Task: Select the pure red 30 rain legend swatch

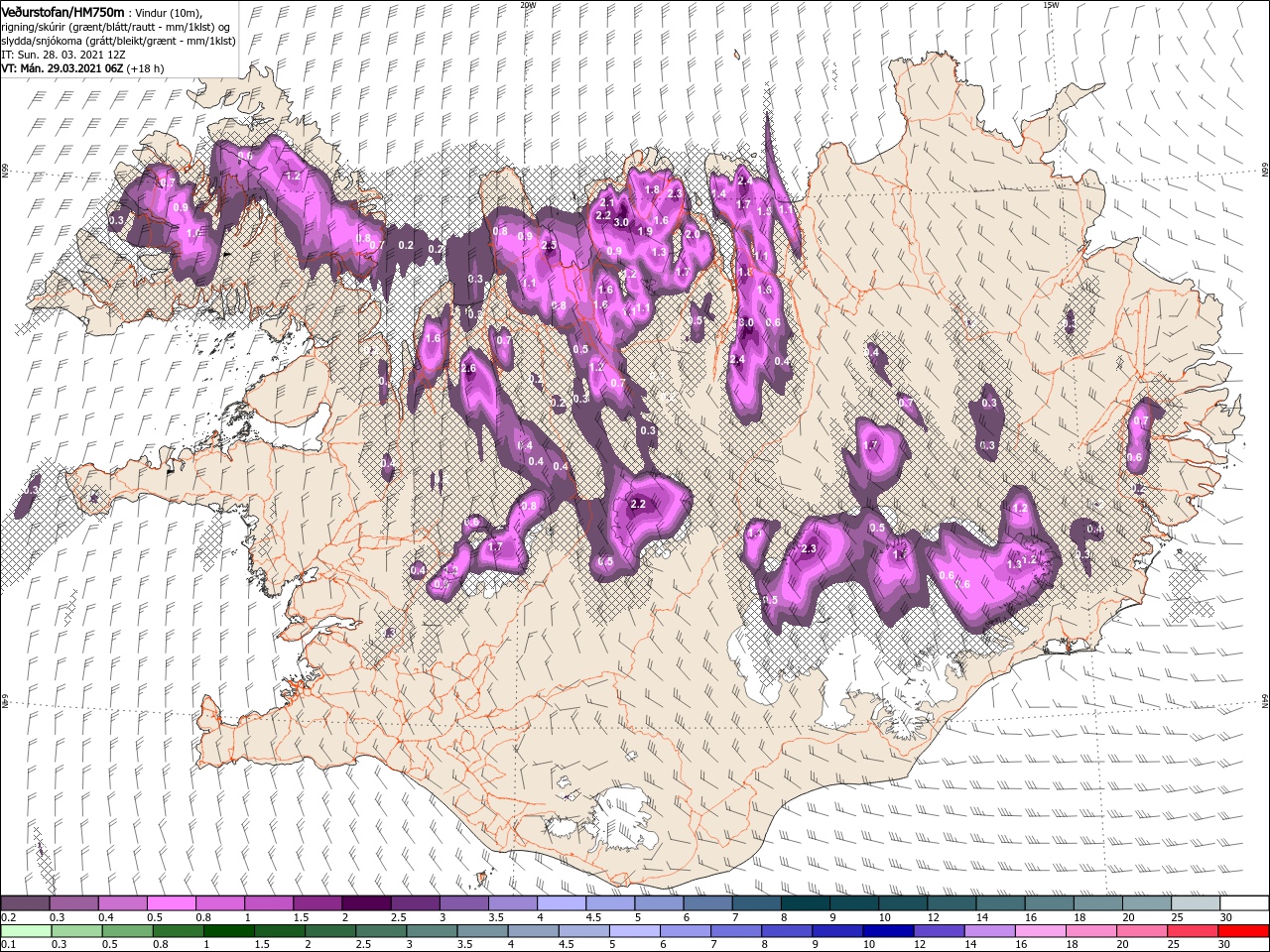Action: [x=1243, y=931]
